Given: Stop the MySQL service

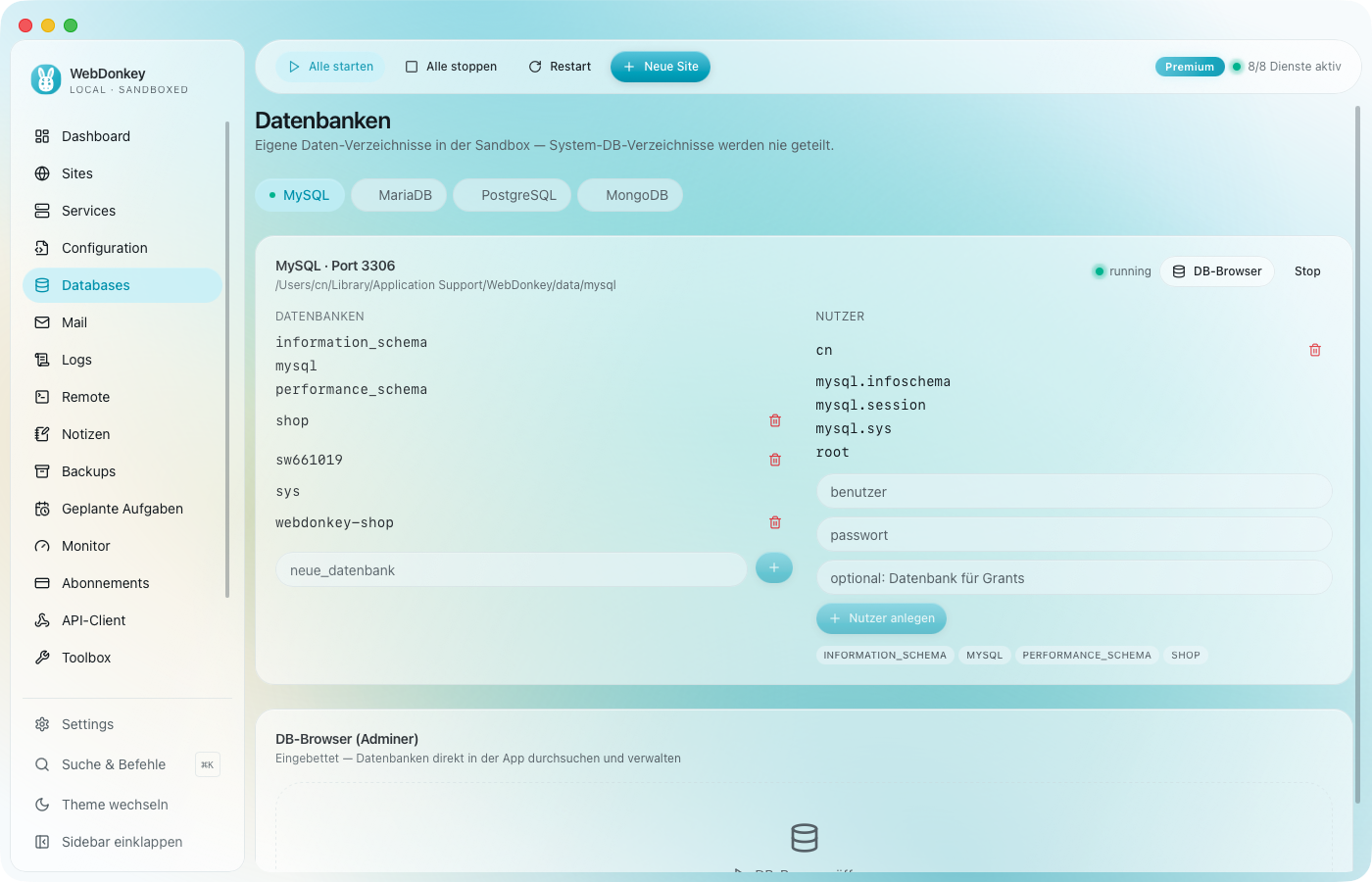Looking at the screenshot, I should [x=1307, y=271].
